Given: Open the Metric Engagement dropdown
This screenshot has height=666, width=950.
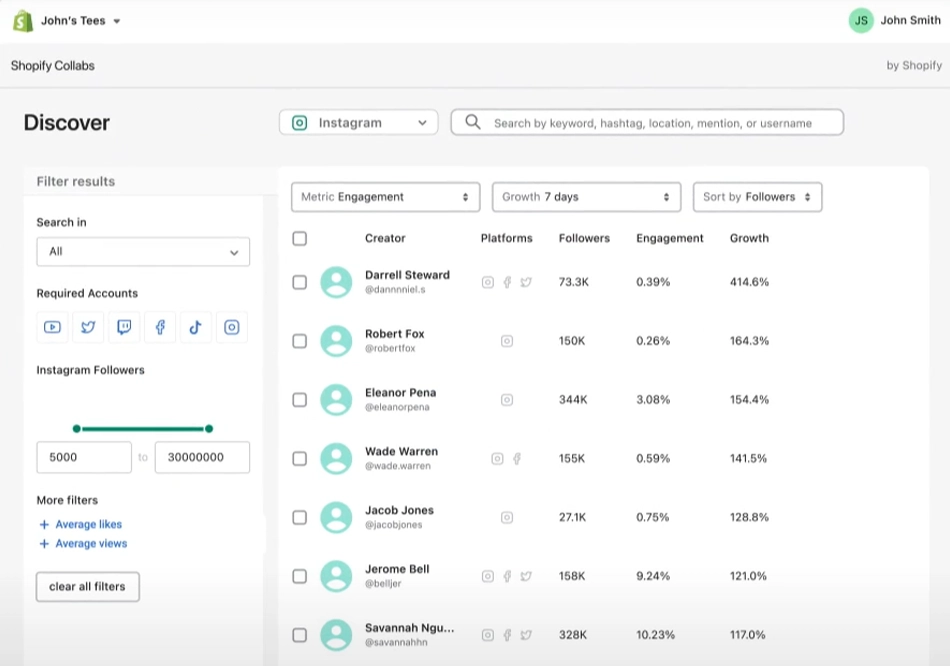Looking at the screenshot, I should point(385,197).
